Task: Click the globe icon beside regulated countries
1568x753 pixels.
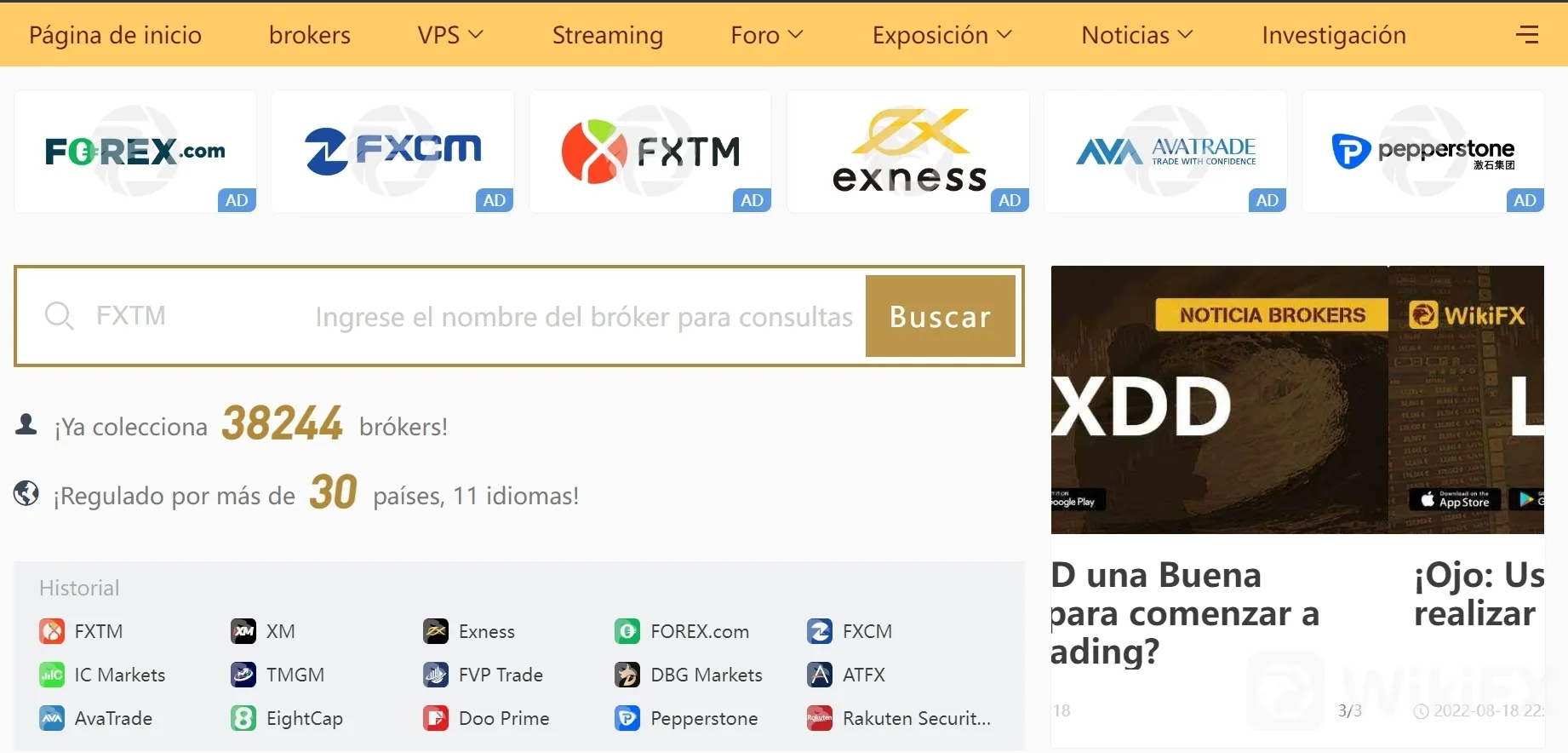Action: coord(26,492)
